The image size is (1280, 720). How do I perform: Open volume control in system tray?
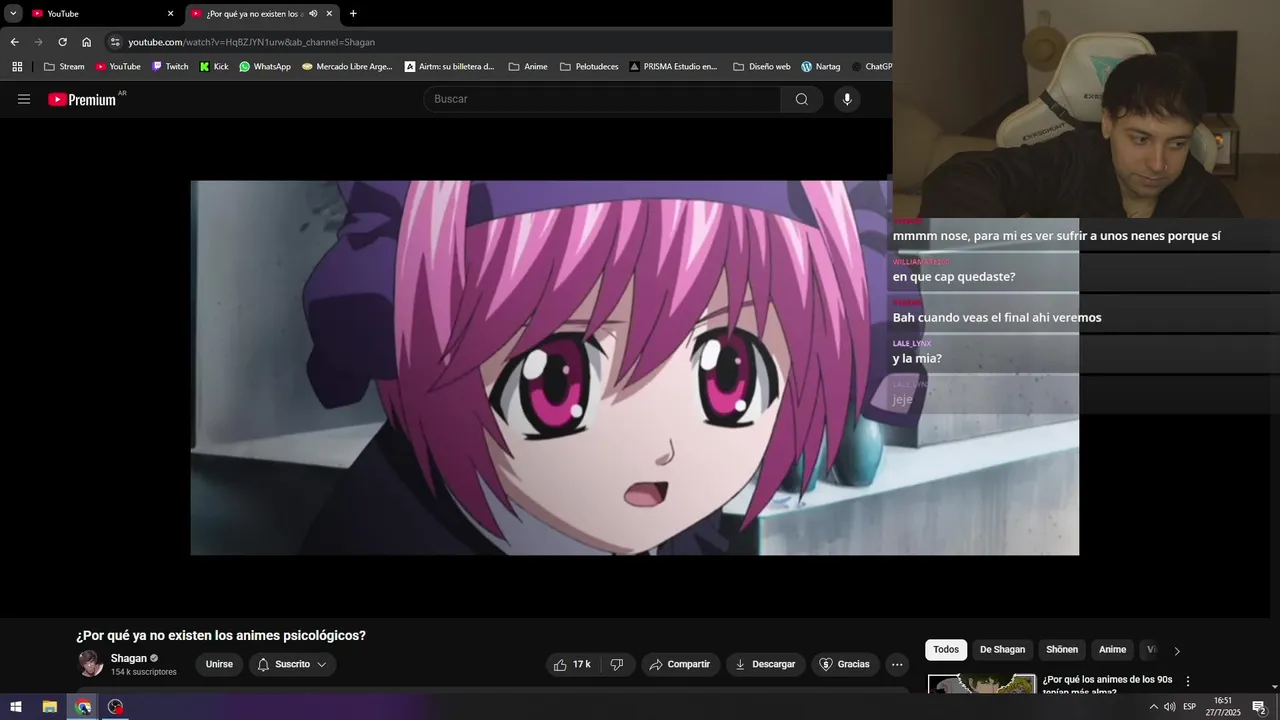pyautogui.click(x=1169, y=707)
